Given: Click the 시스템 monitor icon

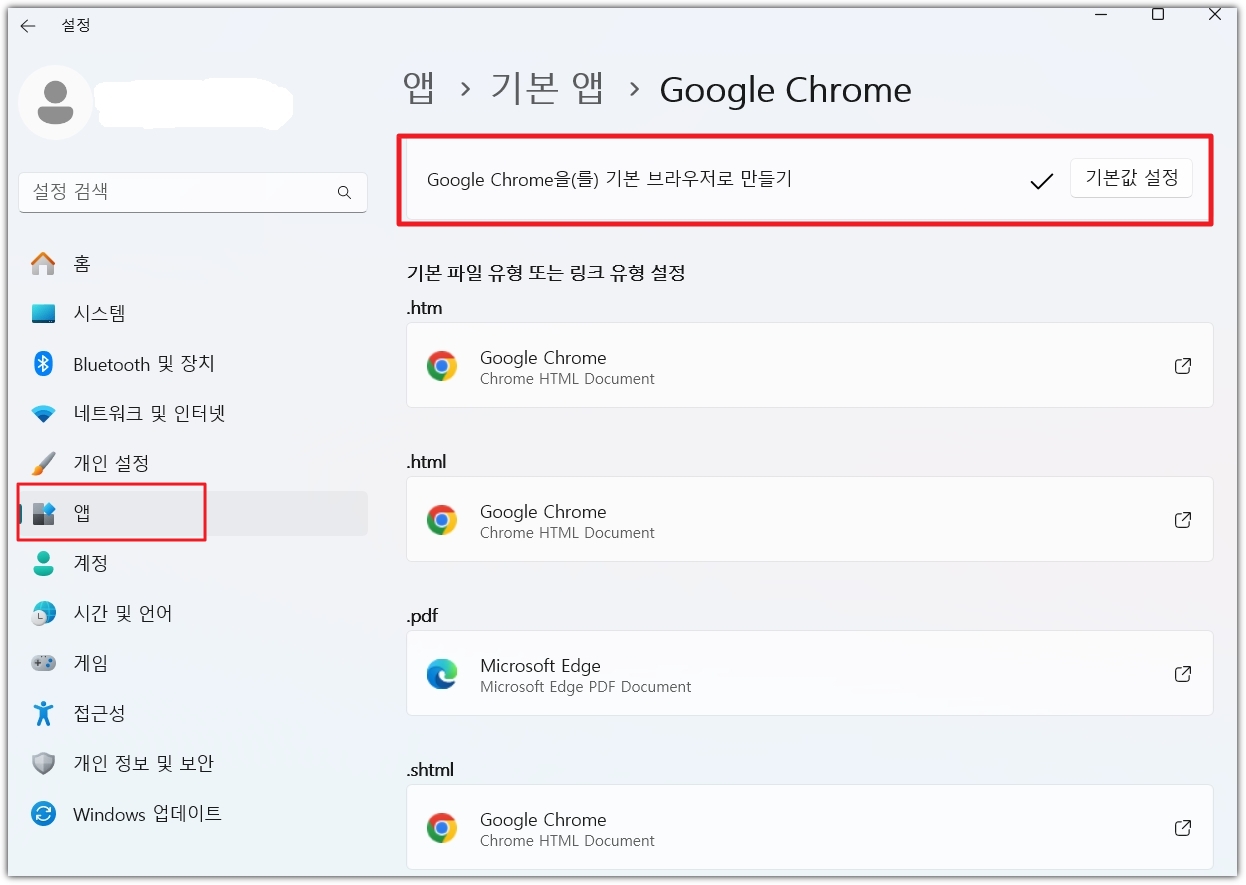Looking at the screenshot, I should tap(43, 314).
